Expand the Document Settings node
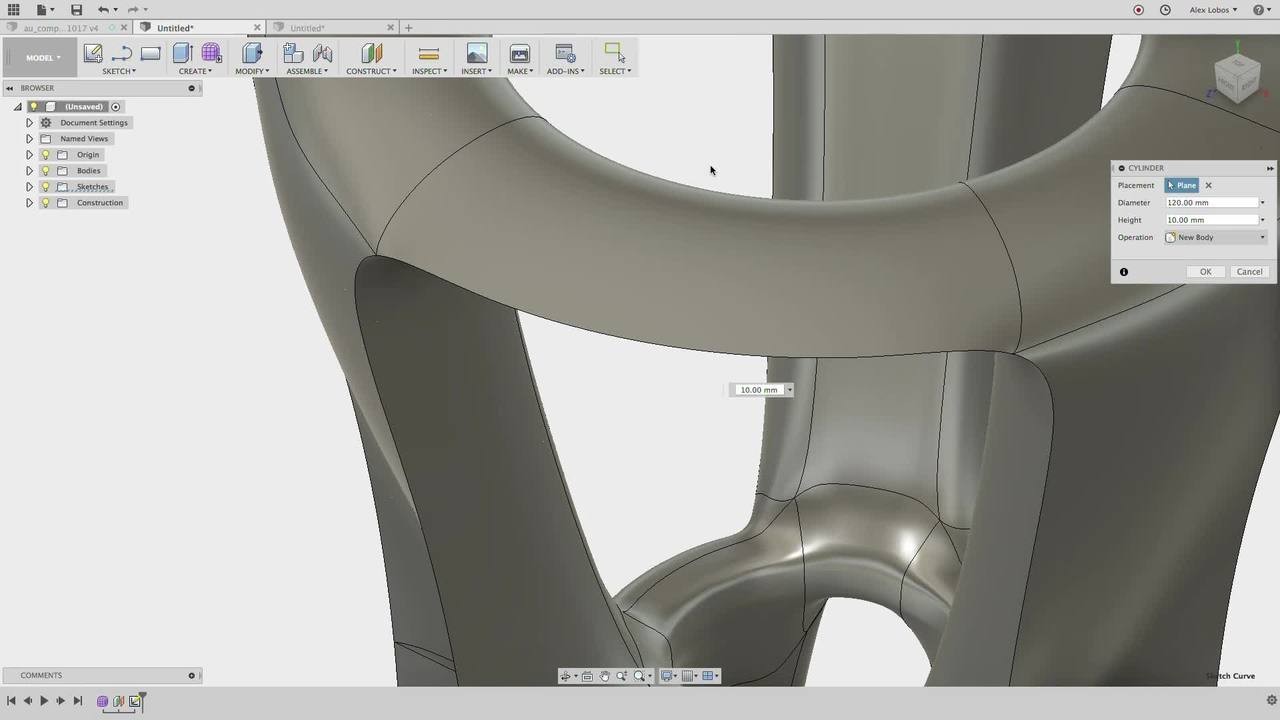Screen dimensions: 1280x720 [x=29, y=123]
